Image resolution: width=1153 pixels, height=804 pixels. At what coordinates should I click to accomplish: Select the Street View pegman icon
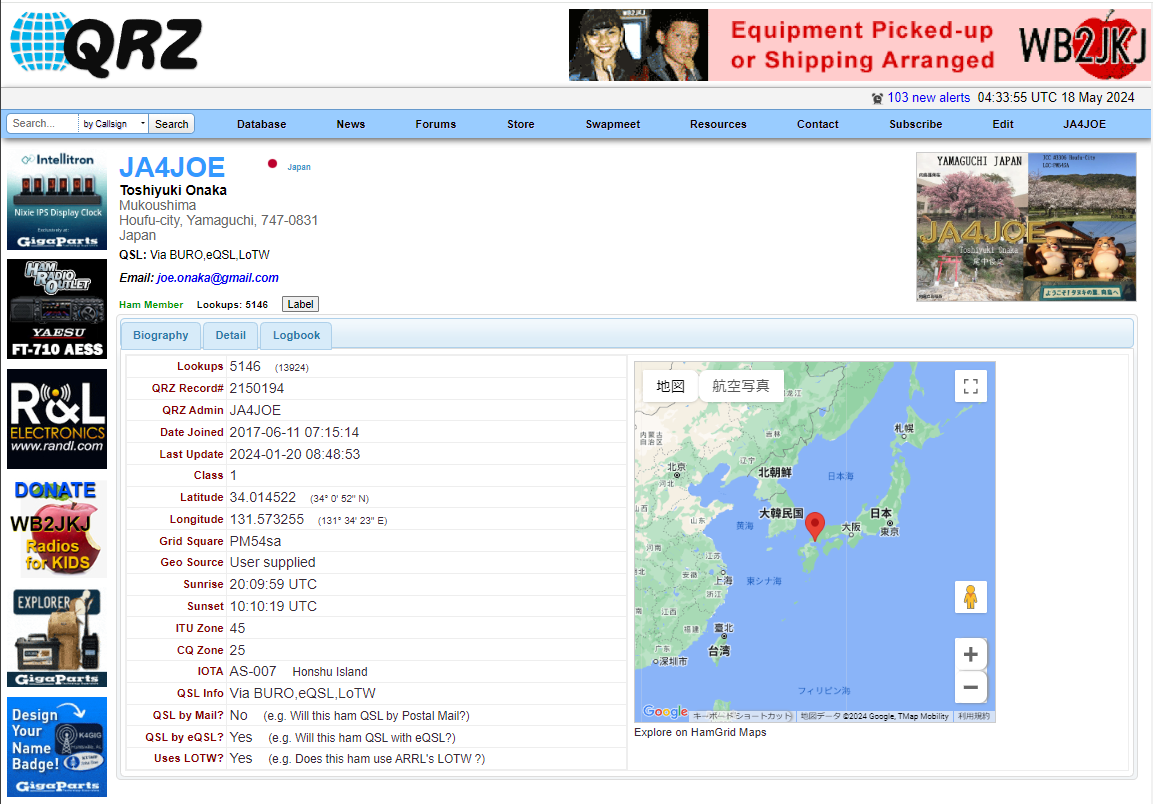coord(971,597)
